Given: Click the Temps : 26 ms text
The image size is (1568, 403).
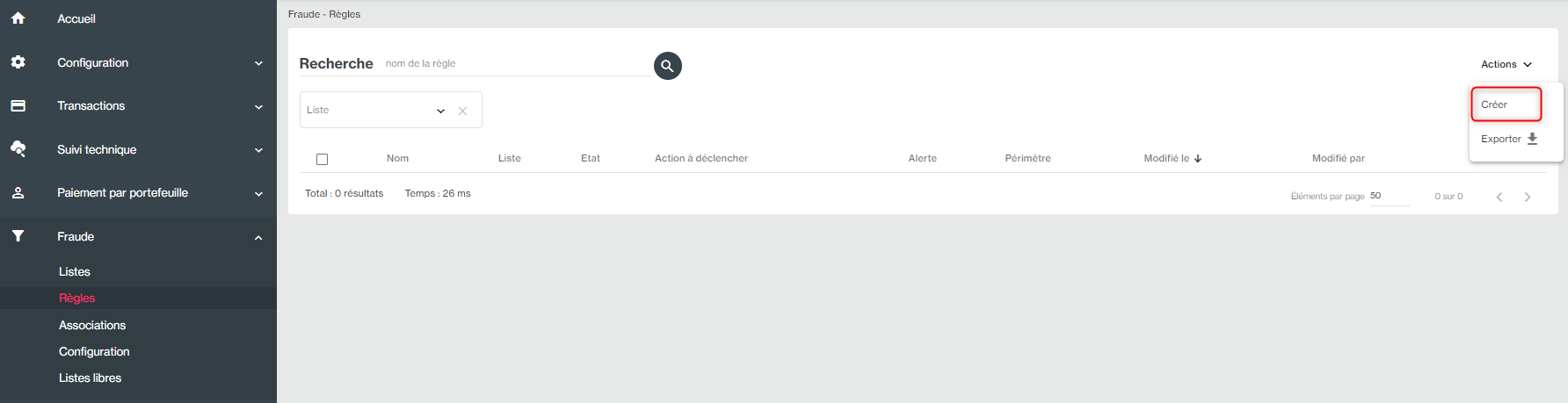Looking at the screenshot, I should coord(438,193).
